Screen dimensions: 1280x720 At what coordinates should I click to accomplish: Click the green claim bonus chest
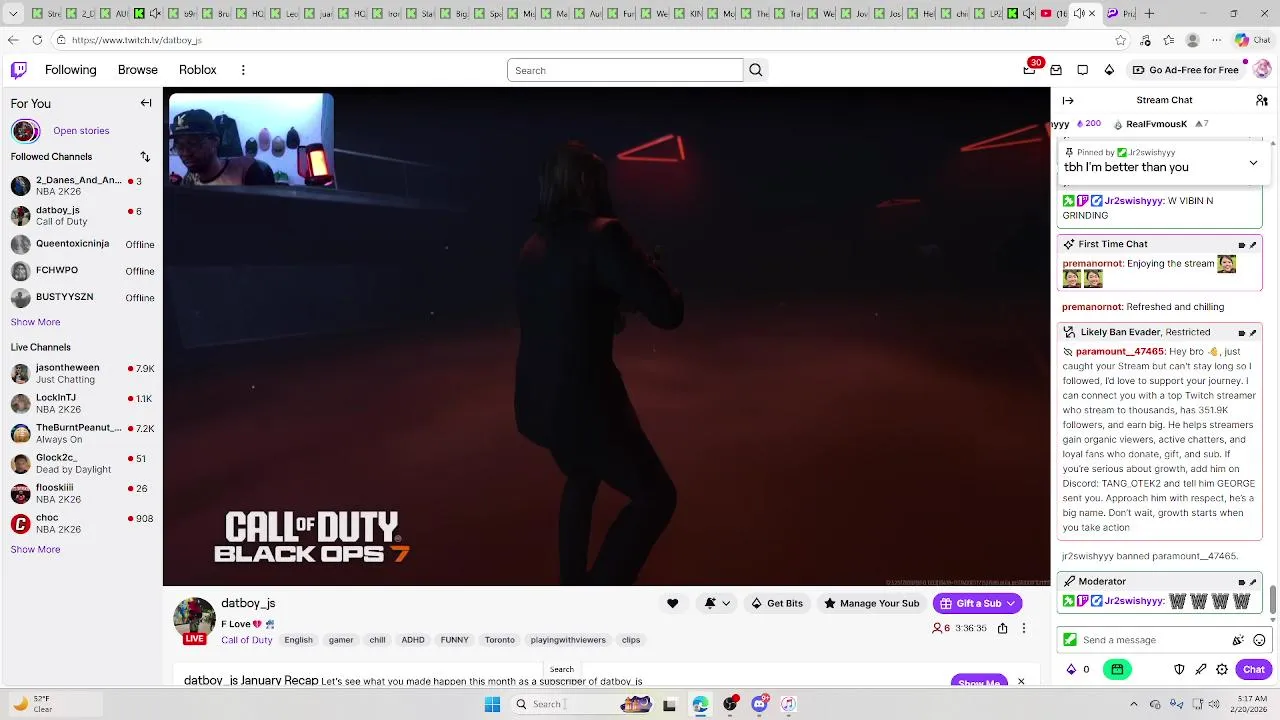coord(1117,669)
